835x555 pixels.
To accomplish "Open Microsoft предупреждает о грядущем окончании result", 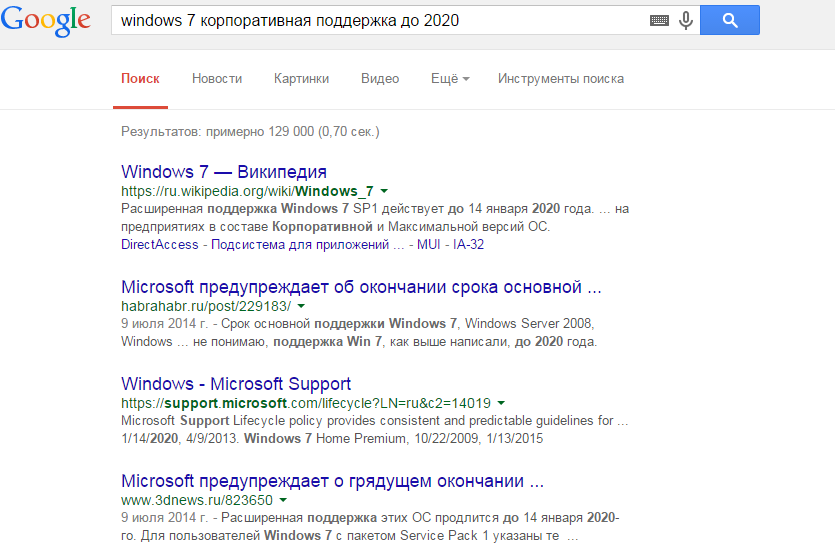I will 332,481.
